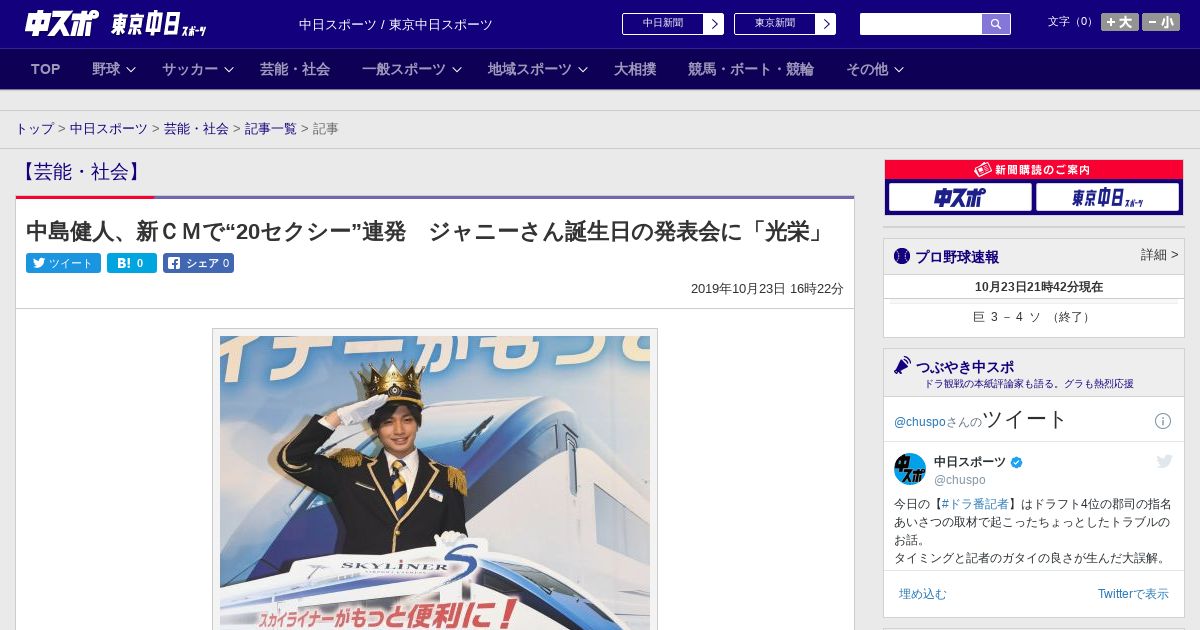Screen dimensions: 1200x630
Task: Open the その他 menu
Action: point(867,69)
